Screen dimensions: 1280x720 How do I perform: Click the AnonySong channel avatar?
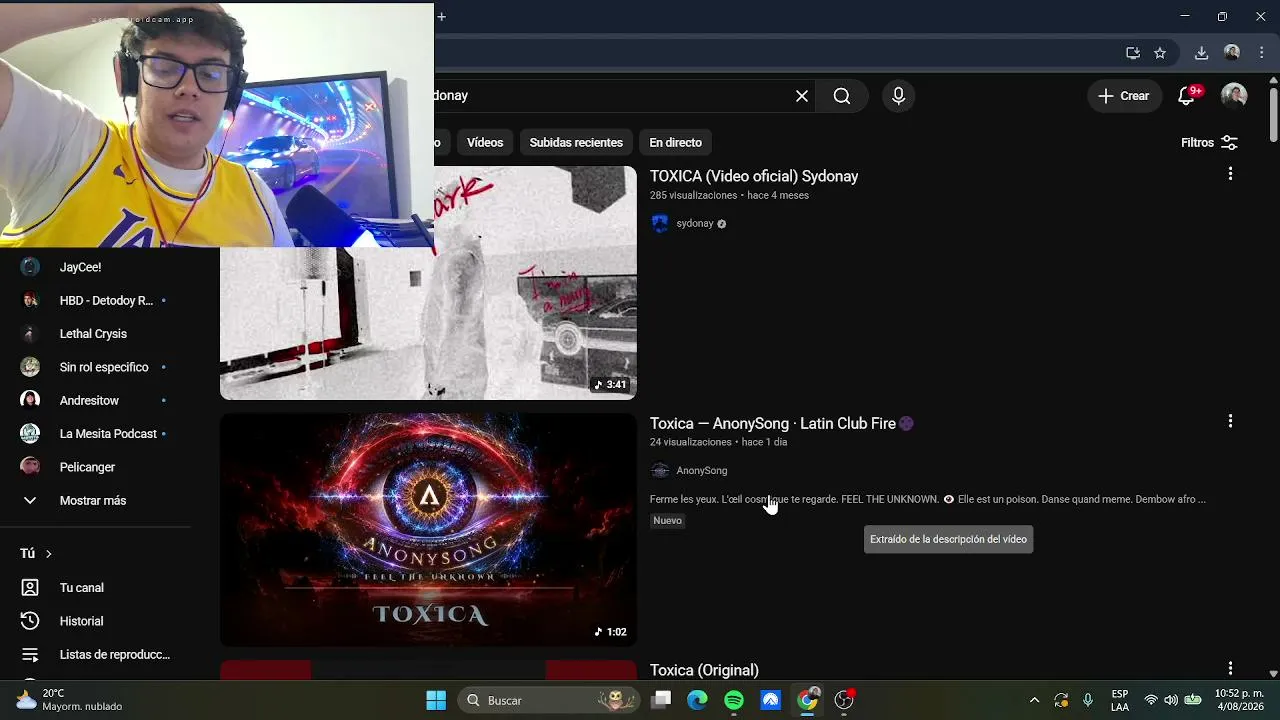tap(660, 471)
